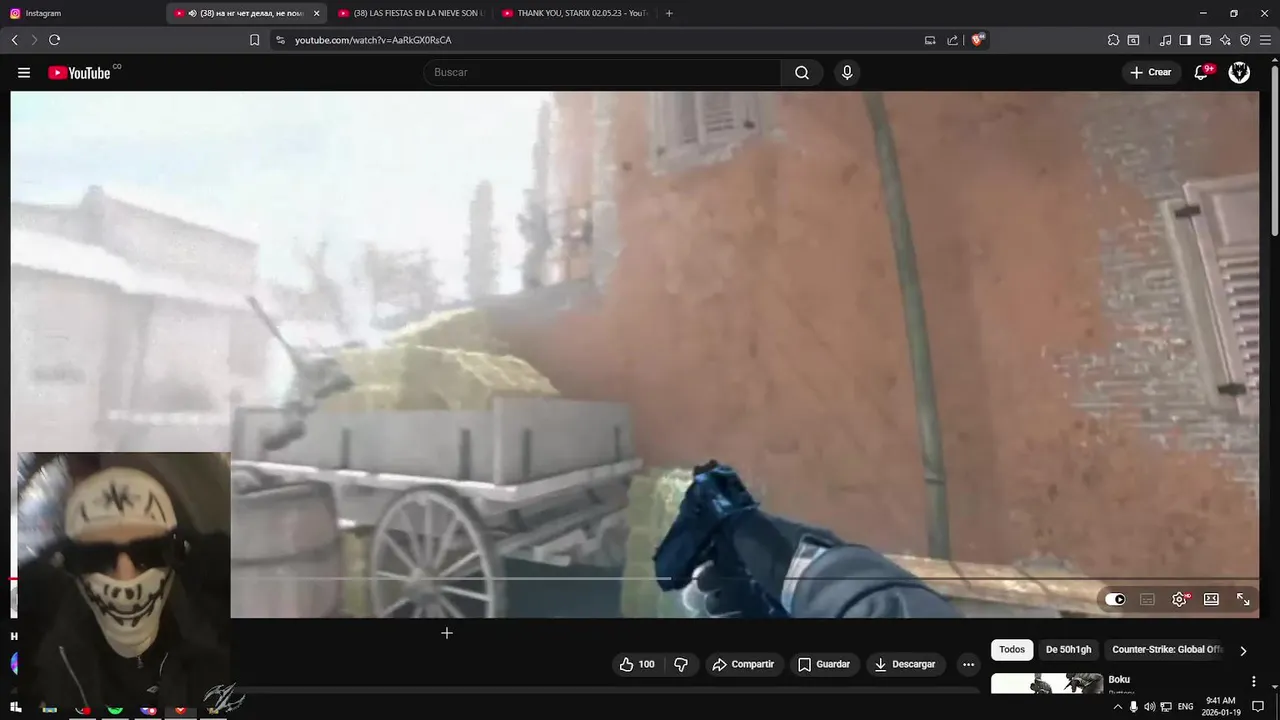Switch to LAS FIESTAS EN LA NIEVE tab

(411, 13)
